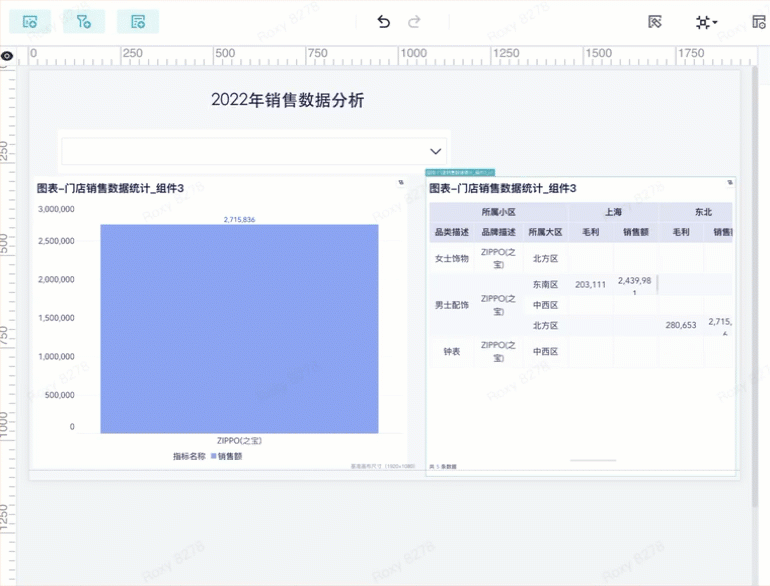
Task: Click the add filter component icon
Action: tap(84, 22)
